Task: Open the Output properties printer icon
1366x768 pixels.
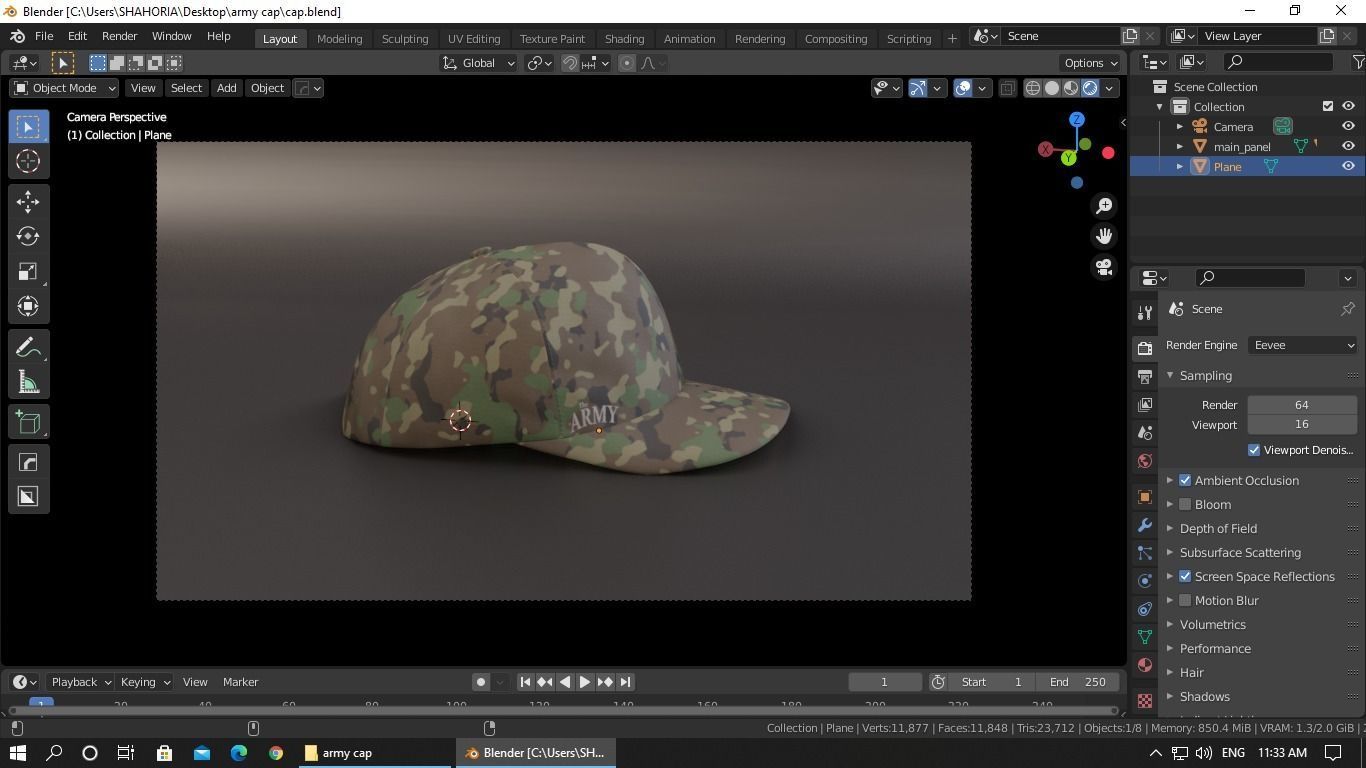Action: pos(1145,377)
